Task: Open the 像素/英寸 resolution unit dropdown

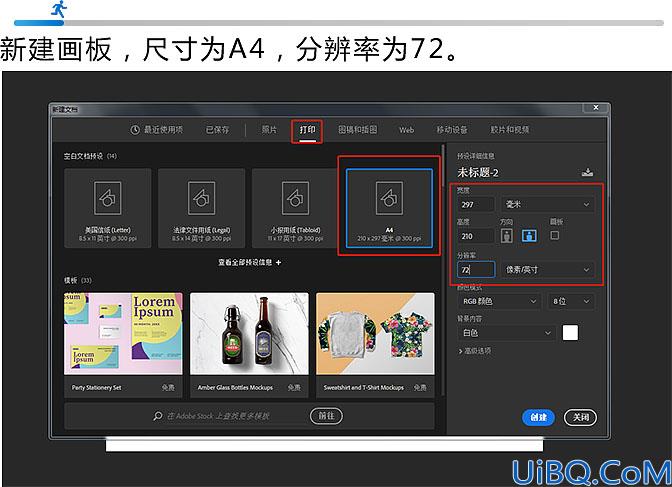Action: (548, 270)
